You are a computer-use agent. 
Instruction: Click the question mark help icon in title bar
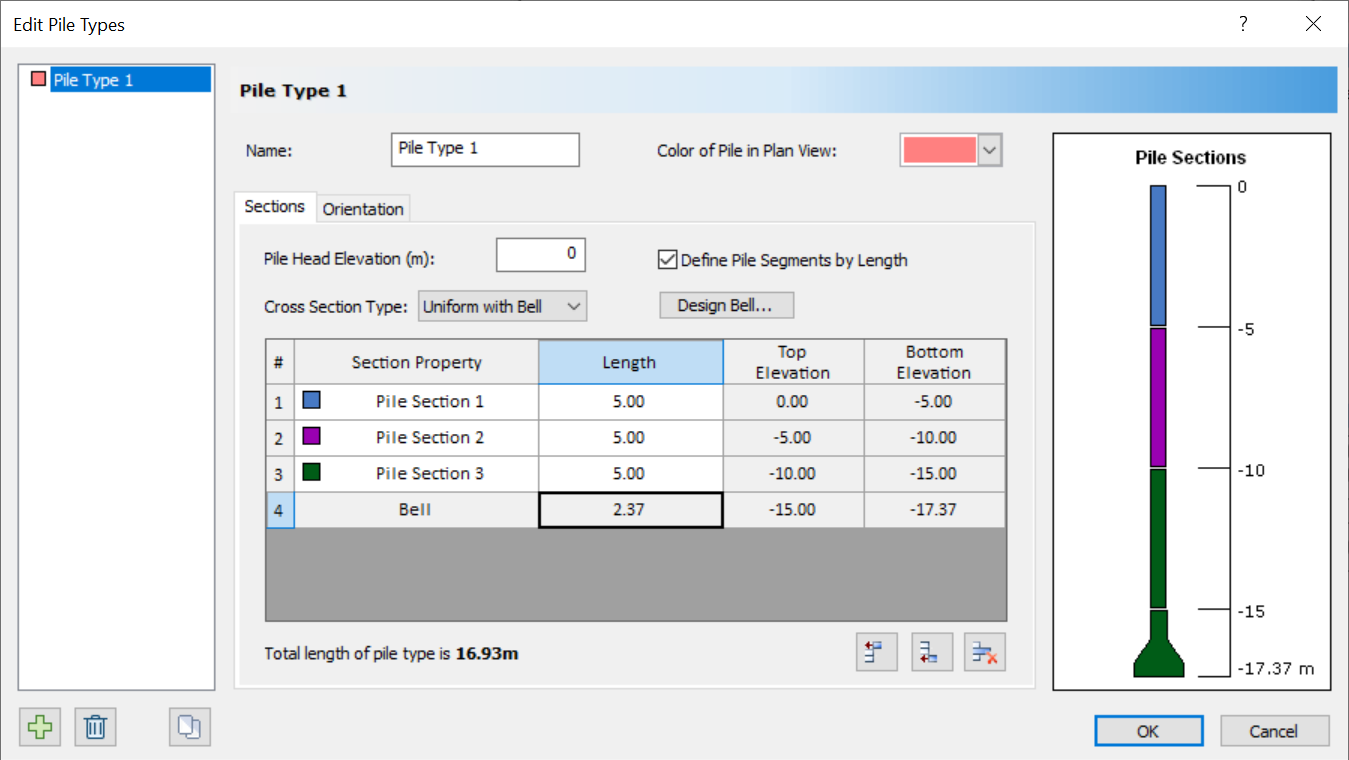(1243, 24)
